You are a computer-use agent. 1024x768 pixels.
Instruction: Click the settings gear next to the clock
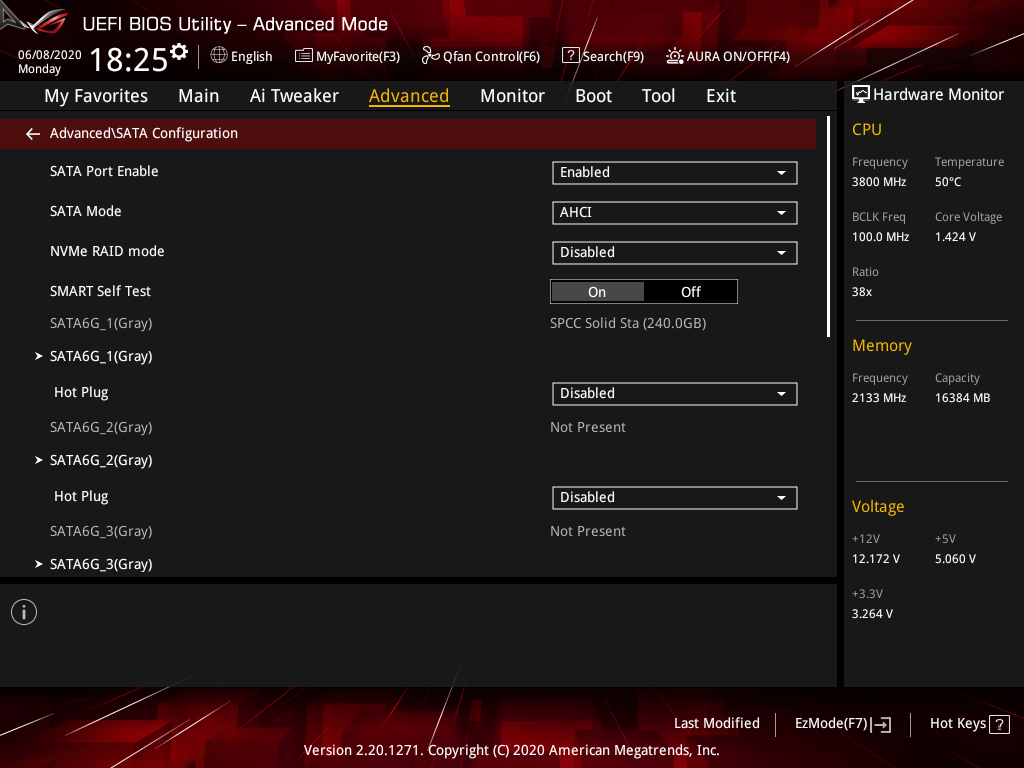[179, 52]
